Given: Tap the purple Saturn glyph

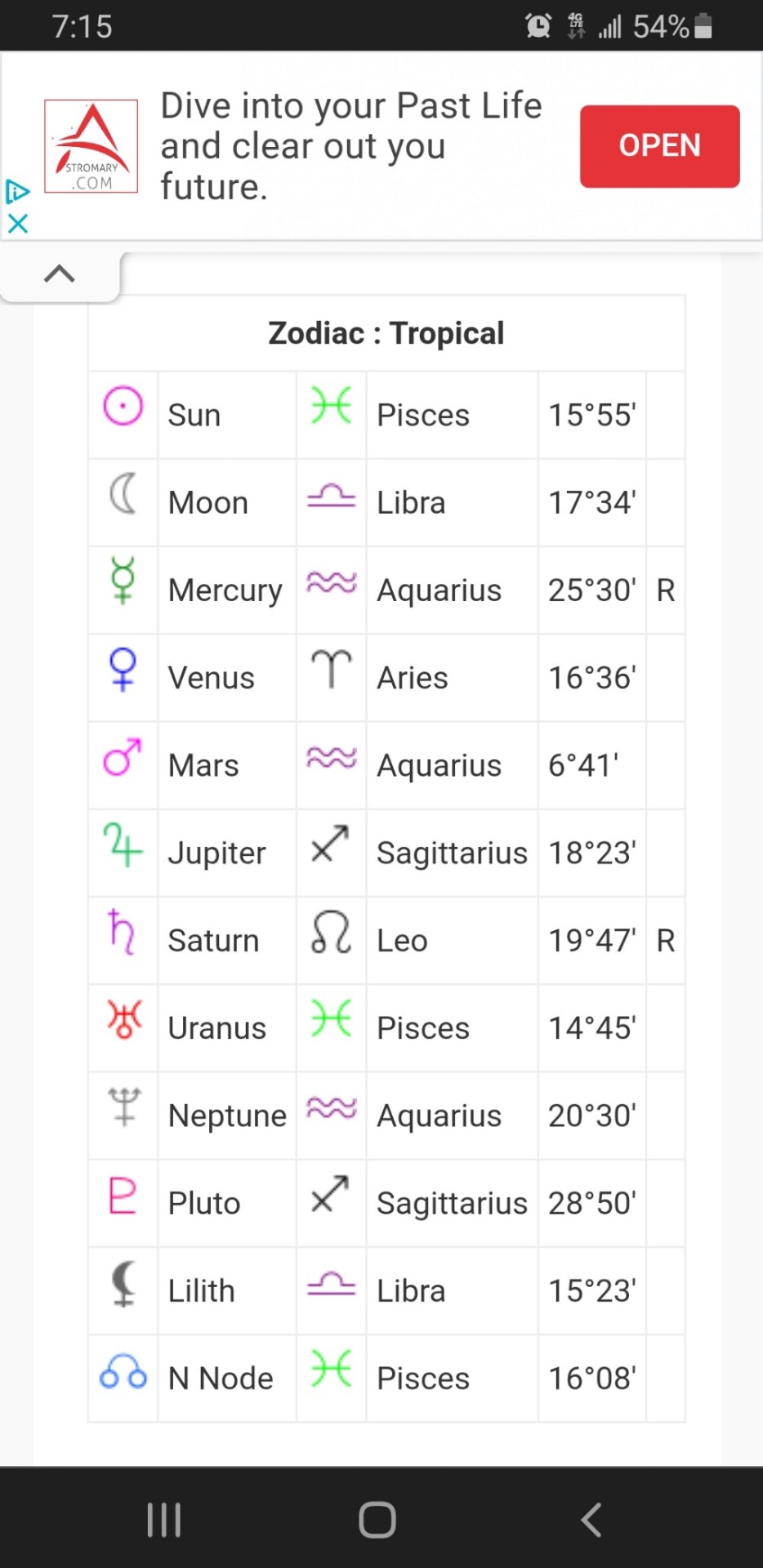Looking at the screenshot, I should (123, 932).
